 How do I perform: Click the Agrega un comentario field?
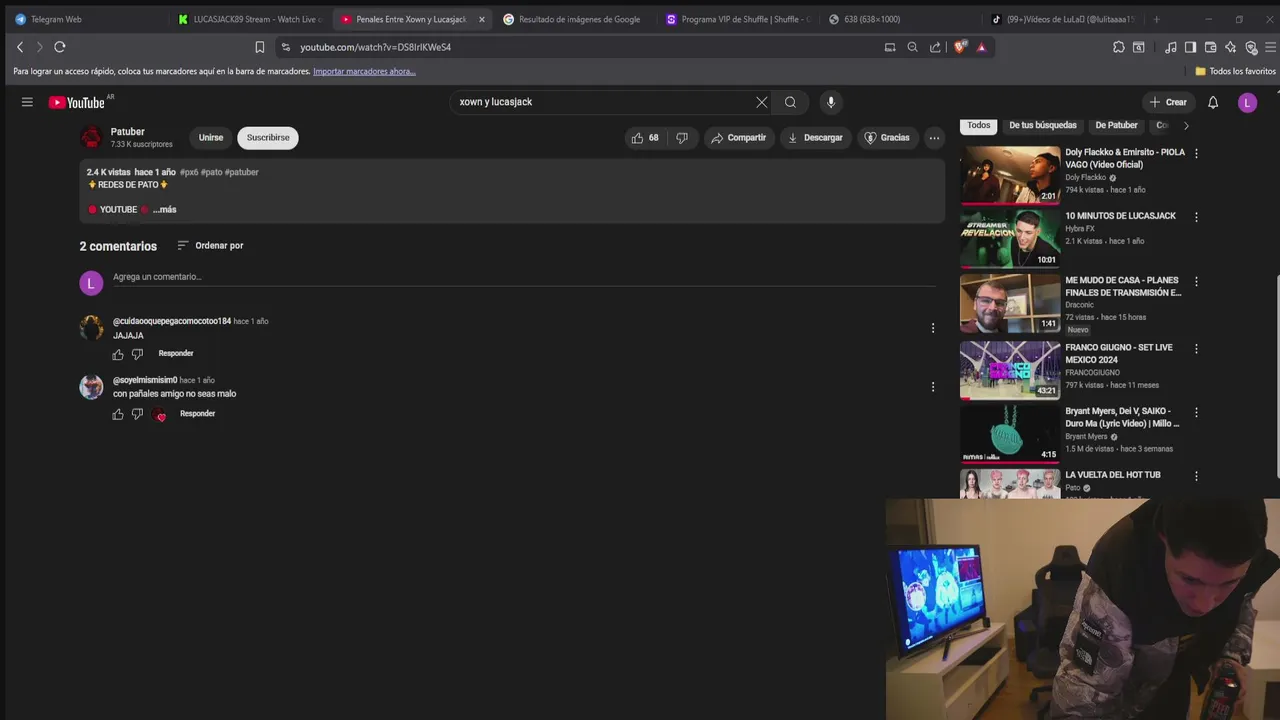524,278
